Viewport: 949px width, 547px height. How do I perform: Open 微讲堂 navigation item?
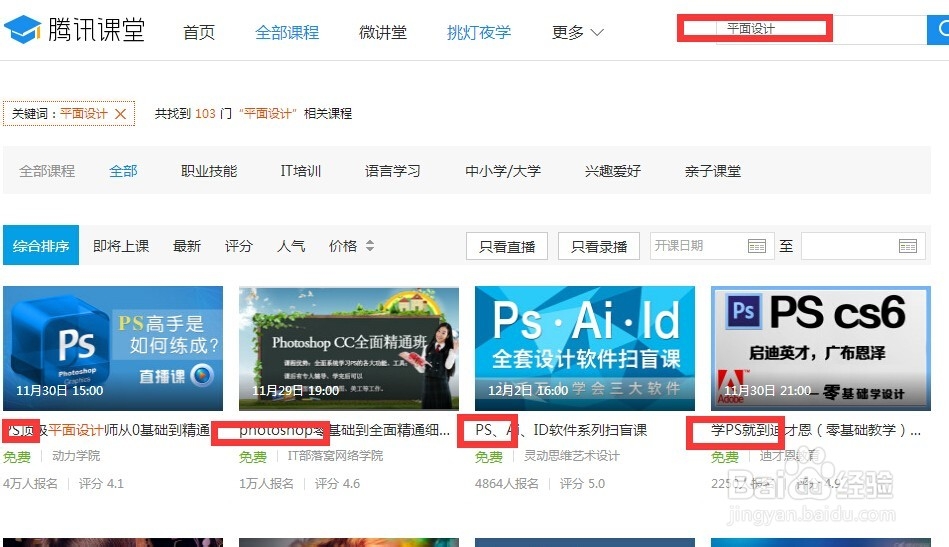tap(383, 32)
